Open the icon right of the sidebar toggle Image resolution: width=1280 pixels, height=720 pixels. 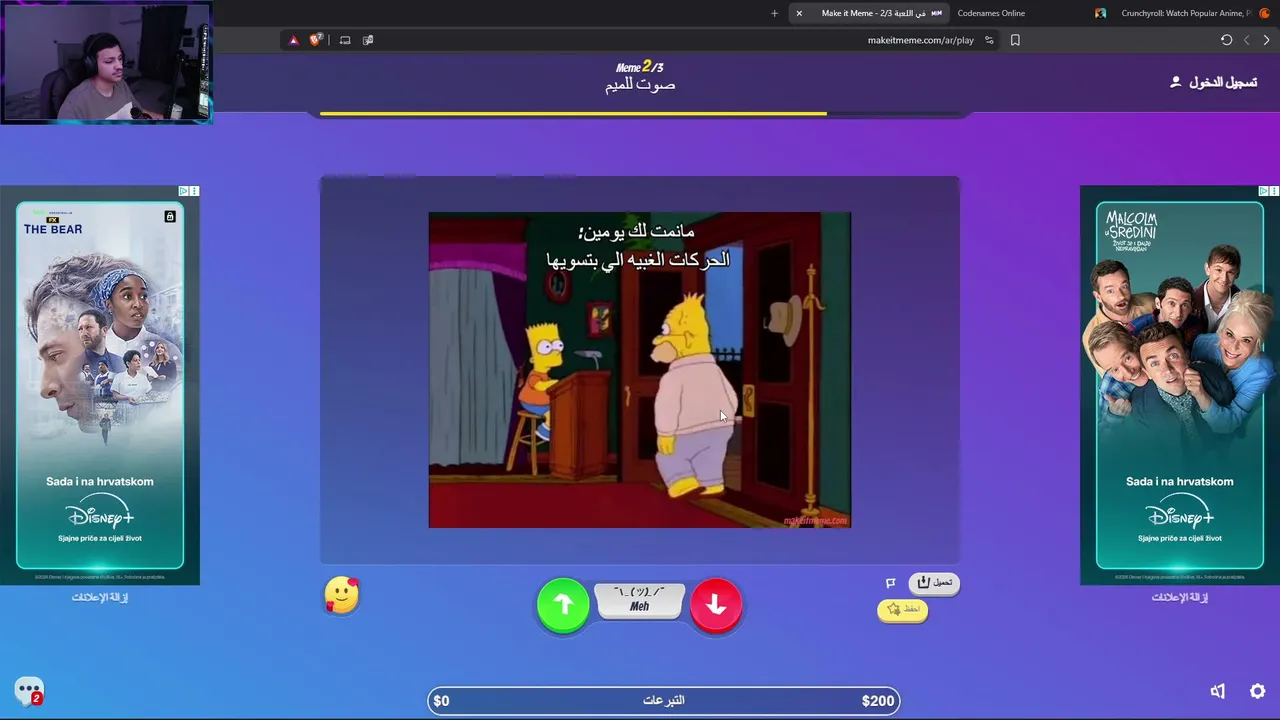(x=368, y=40)
